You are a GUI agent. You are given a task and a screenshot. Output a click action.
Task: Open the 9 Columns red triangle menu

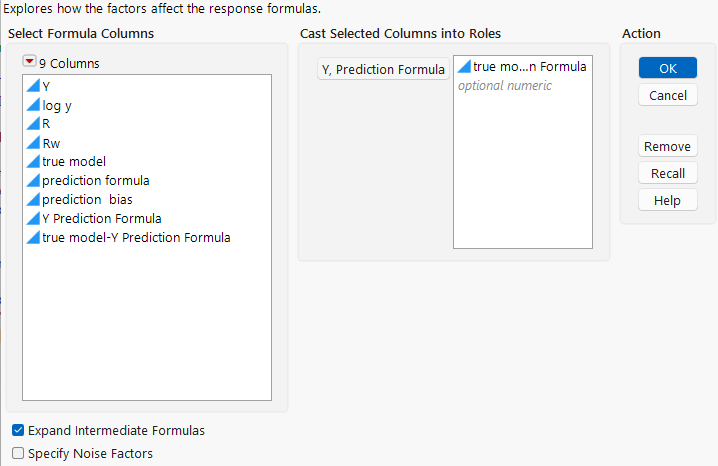29,62
